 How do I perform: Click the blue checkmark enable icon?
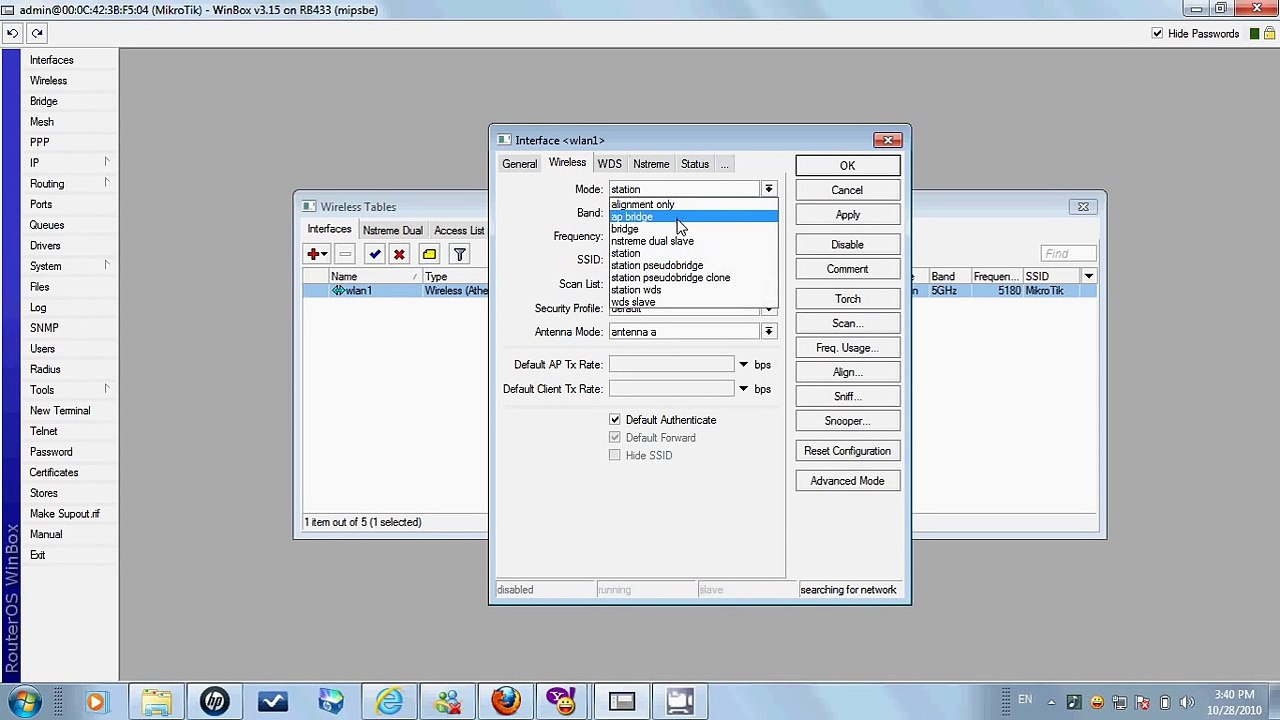pyautogui.click(x=374, y=254)
